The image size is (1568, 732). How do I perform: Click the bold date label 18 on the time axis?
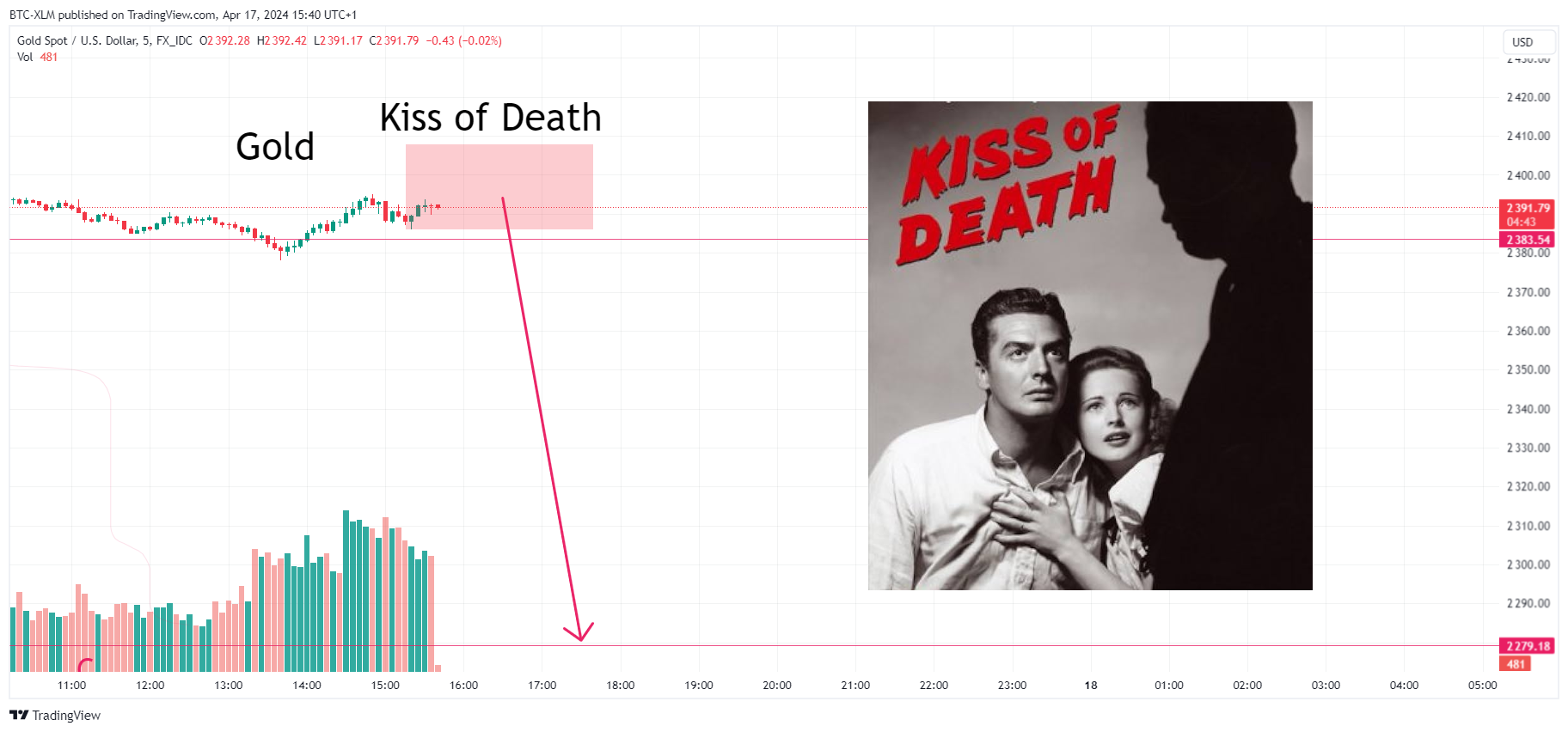(1091, 686)
